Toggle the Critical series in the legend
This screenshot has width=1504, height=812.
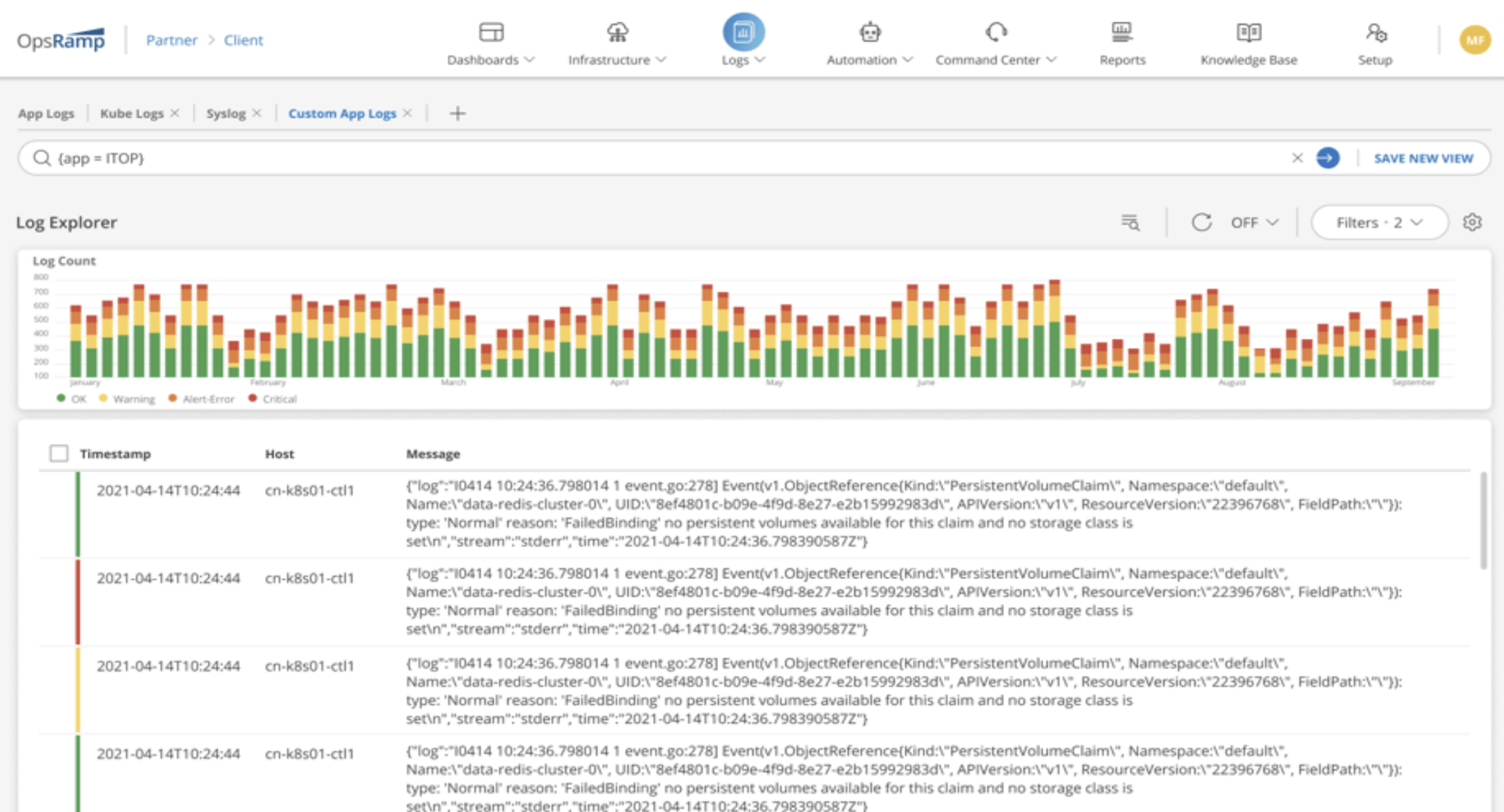(253, 398)
